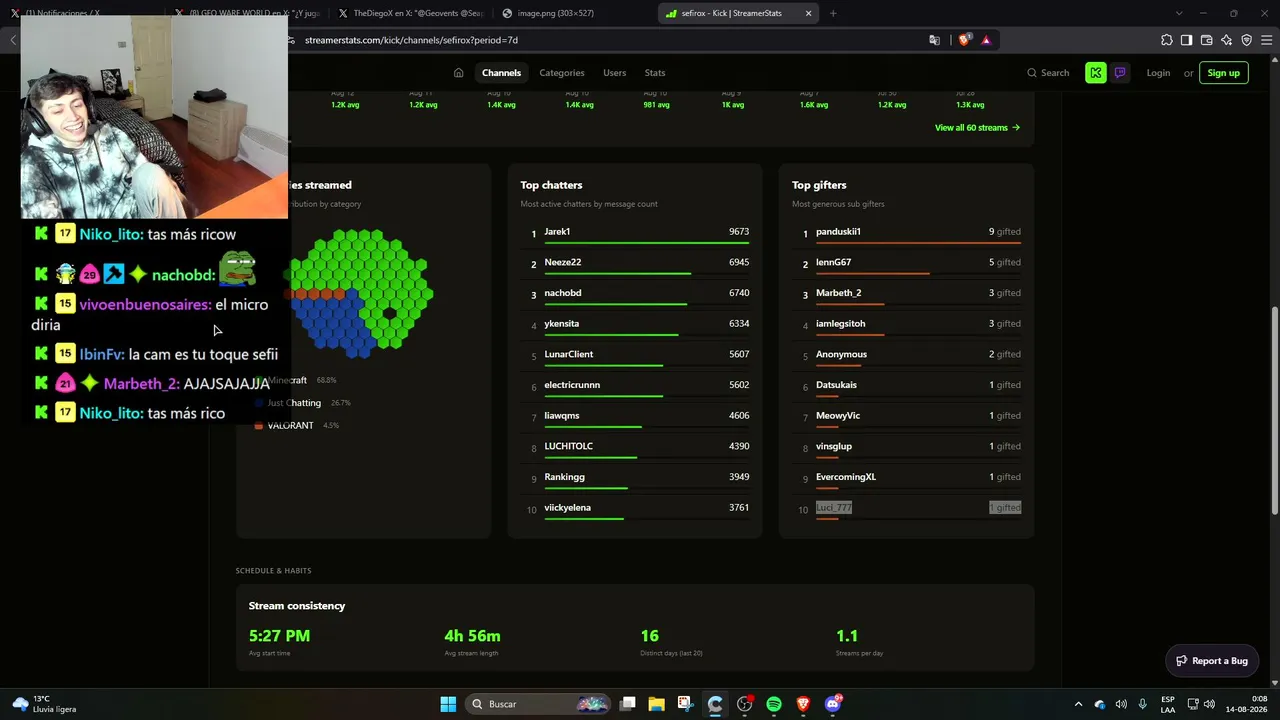Switch to the GEO WARE WORLD tab
1280x720 pixels.
pos(248,13)
